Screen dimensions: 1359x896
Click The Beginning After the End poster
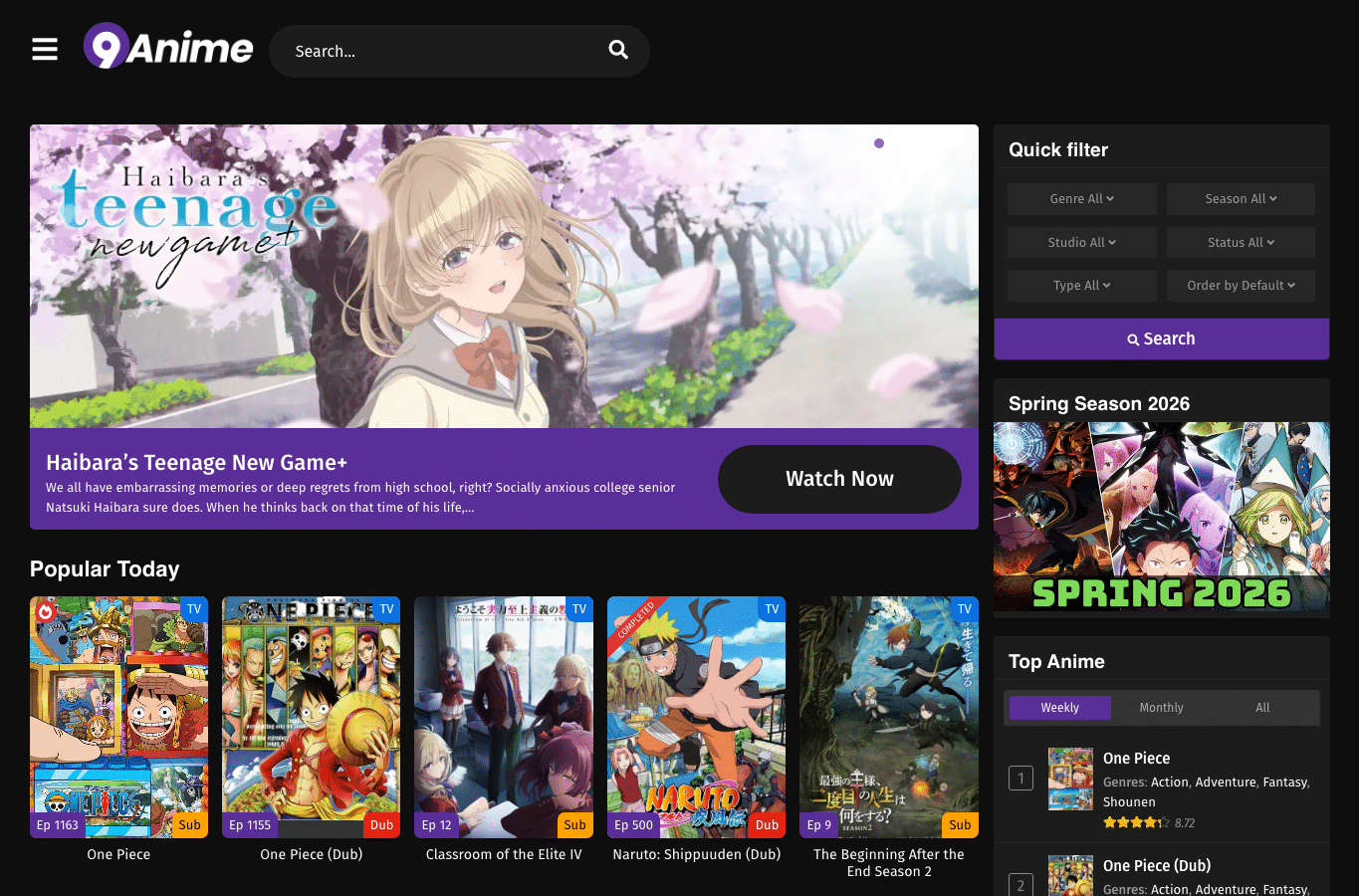[x=889, y=717]
